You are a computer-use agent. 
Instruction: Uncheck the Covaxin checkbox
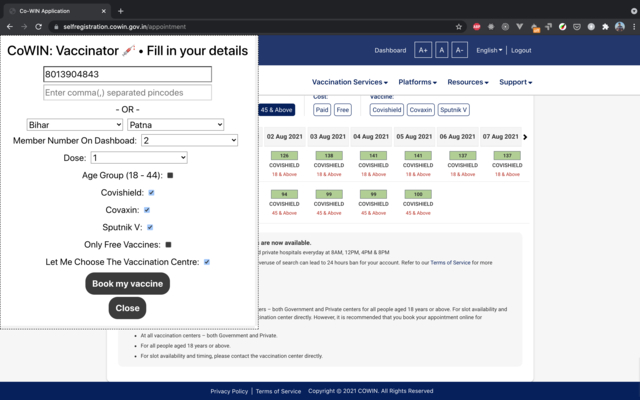click(x=147, y=210)
